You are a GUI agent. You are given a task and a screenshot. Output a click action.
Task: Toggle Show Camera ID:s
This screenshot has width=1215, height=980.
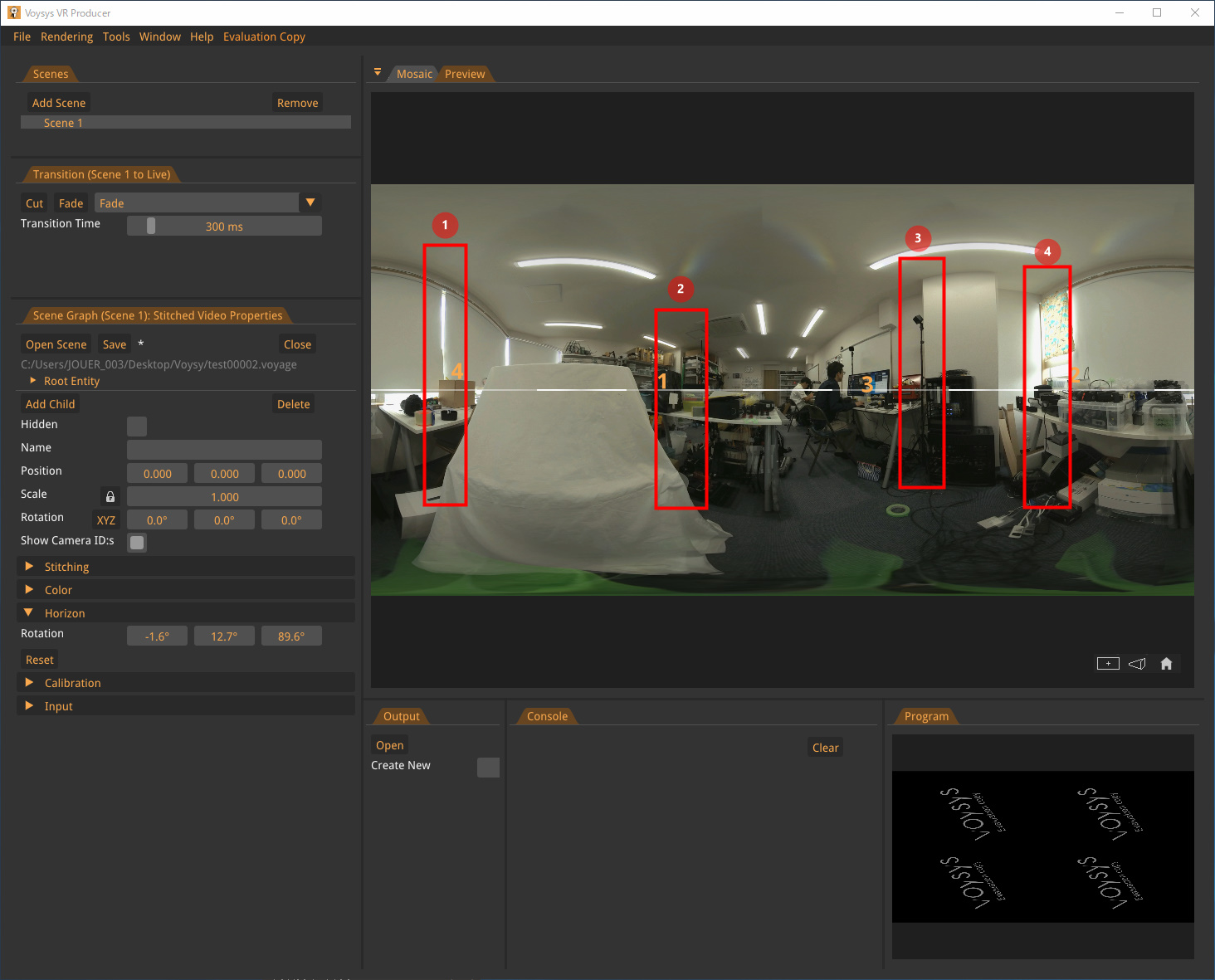(136, 543)
